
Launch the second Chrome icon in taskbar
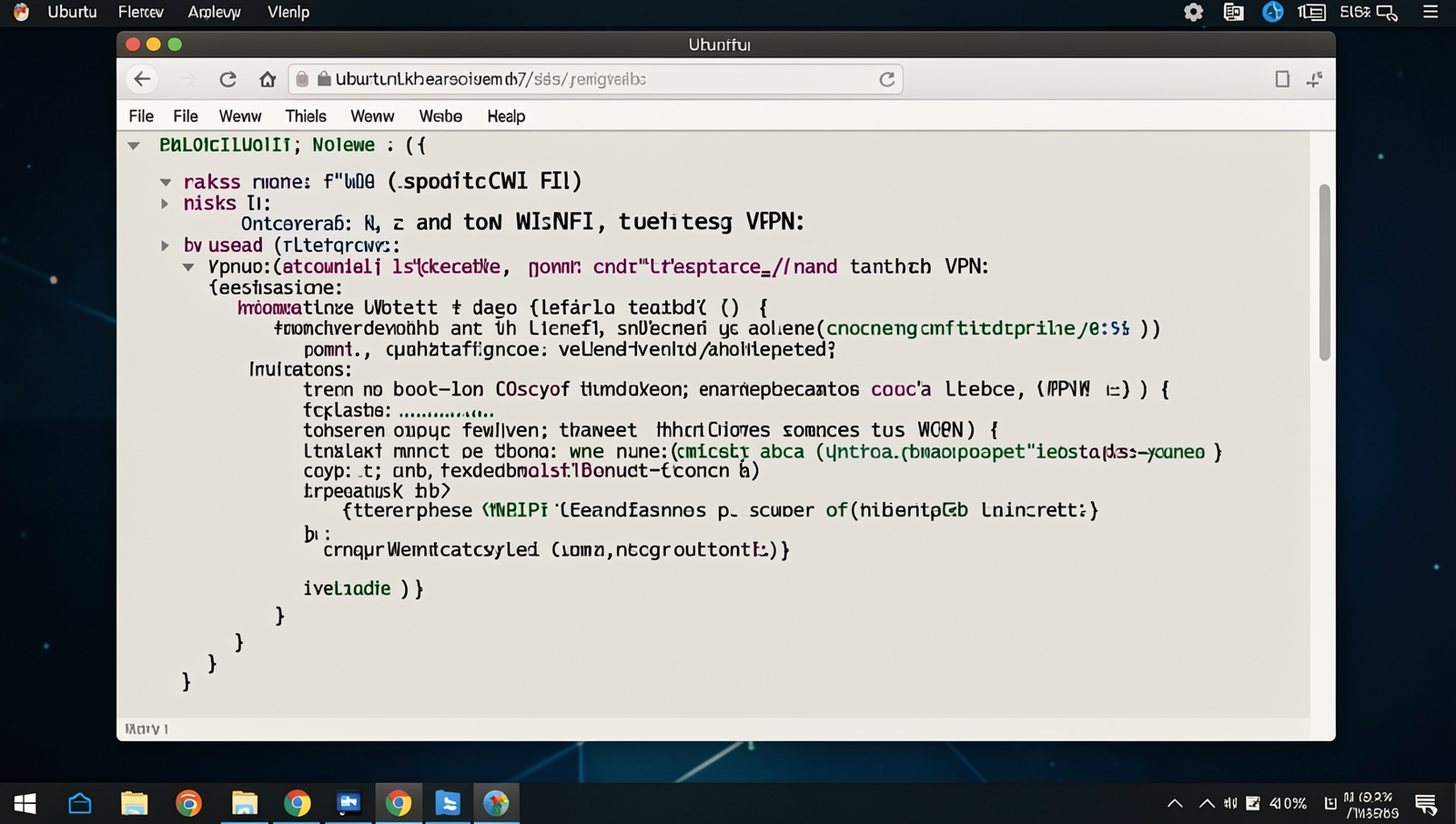[298, 804]
